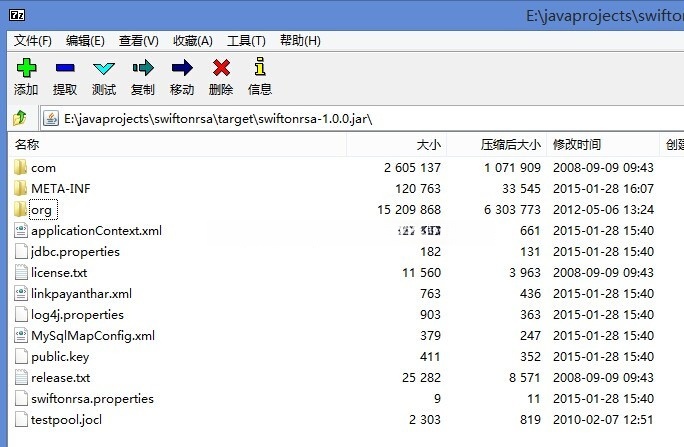The image size is (684, 447).
Task: Select the file name public.key
Action: (60, 357)
